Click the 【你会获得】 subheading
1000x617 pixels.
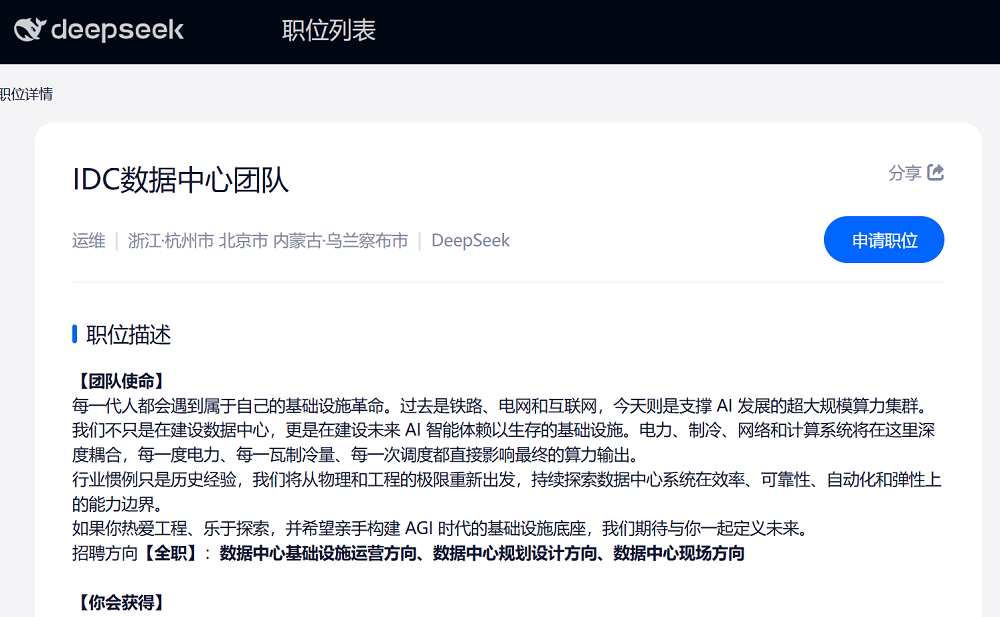[x=121, y=602]
